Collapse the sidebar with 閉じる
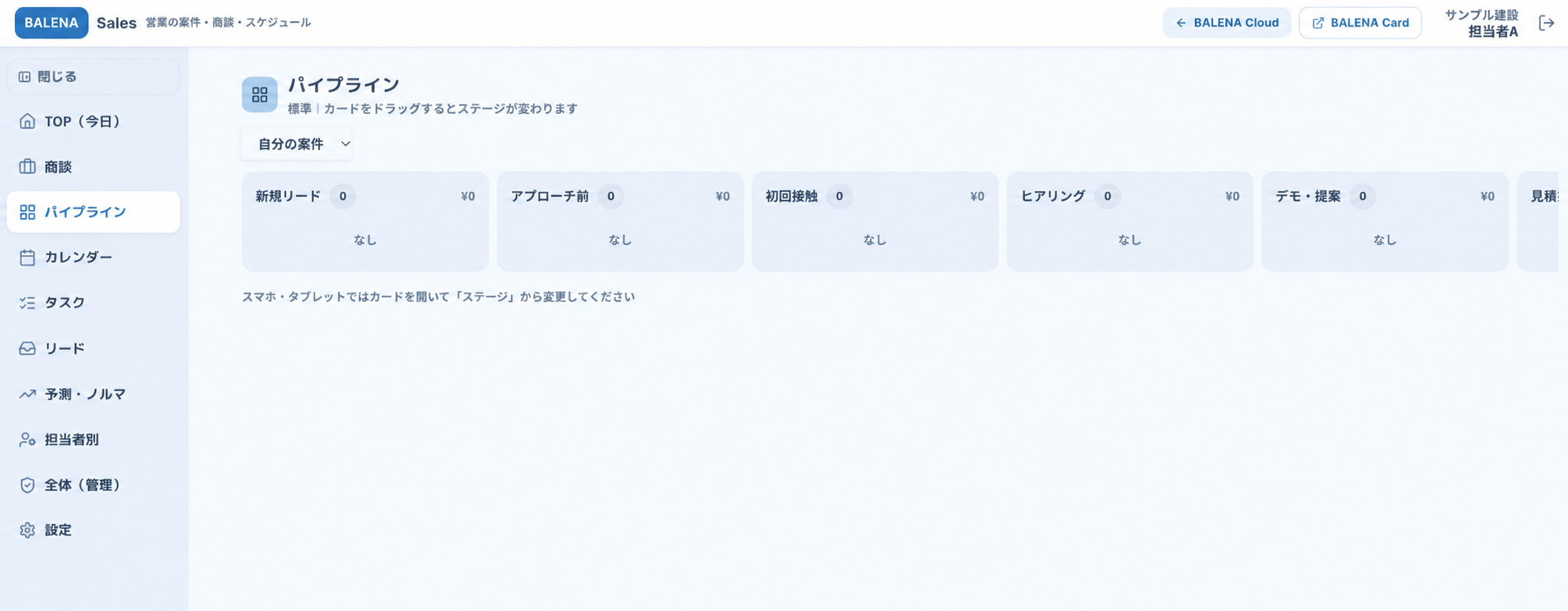1568x611 pixels. point(93,76)
